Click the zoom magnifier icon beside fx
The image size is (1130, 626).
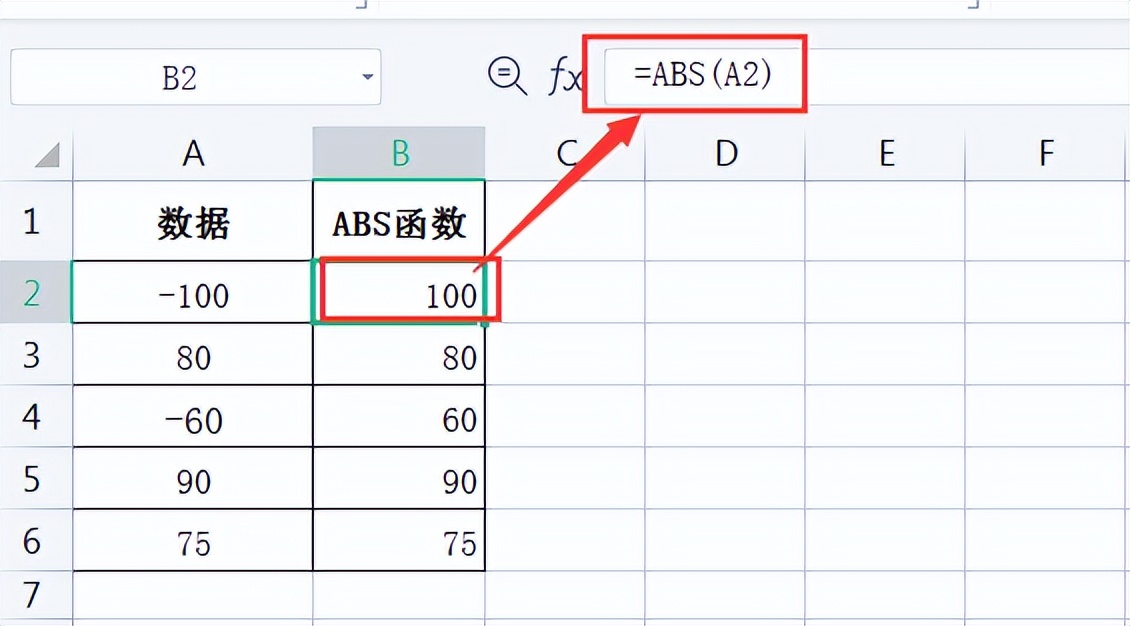pos(507,76)
